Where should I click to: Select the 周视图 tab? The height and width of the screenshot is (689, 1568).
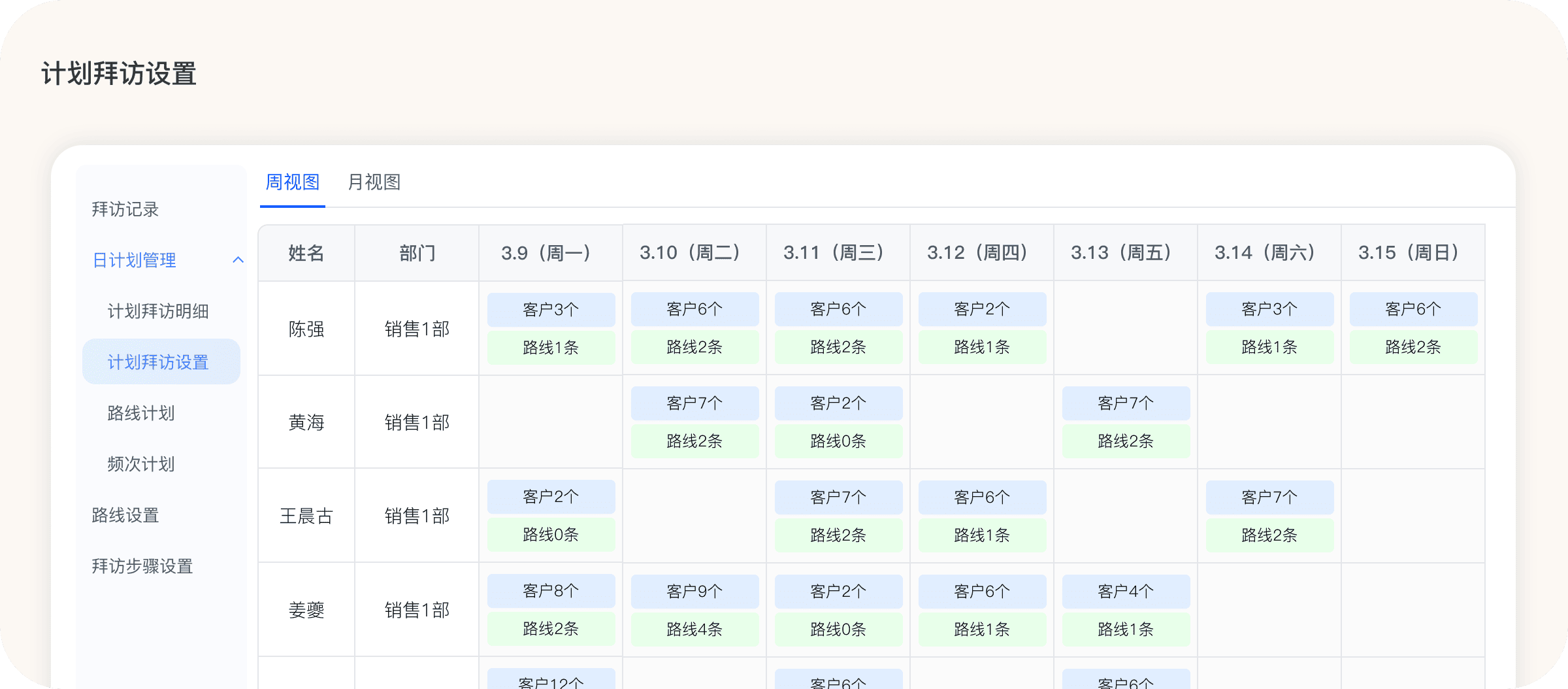(292, 182)
